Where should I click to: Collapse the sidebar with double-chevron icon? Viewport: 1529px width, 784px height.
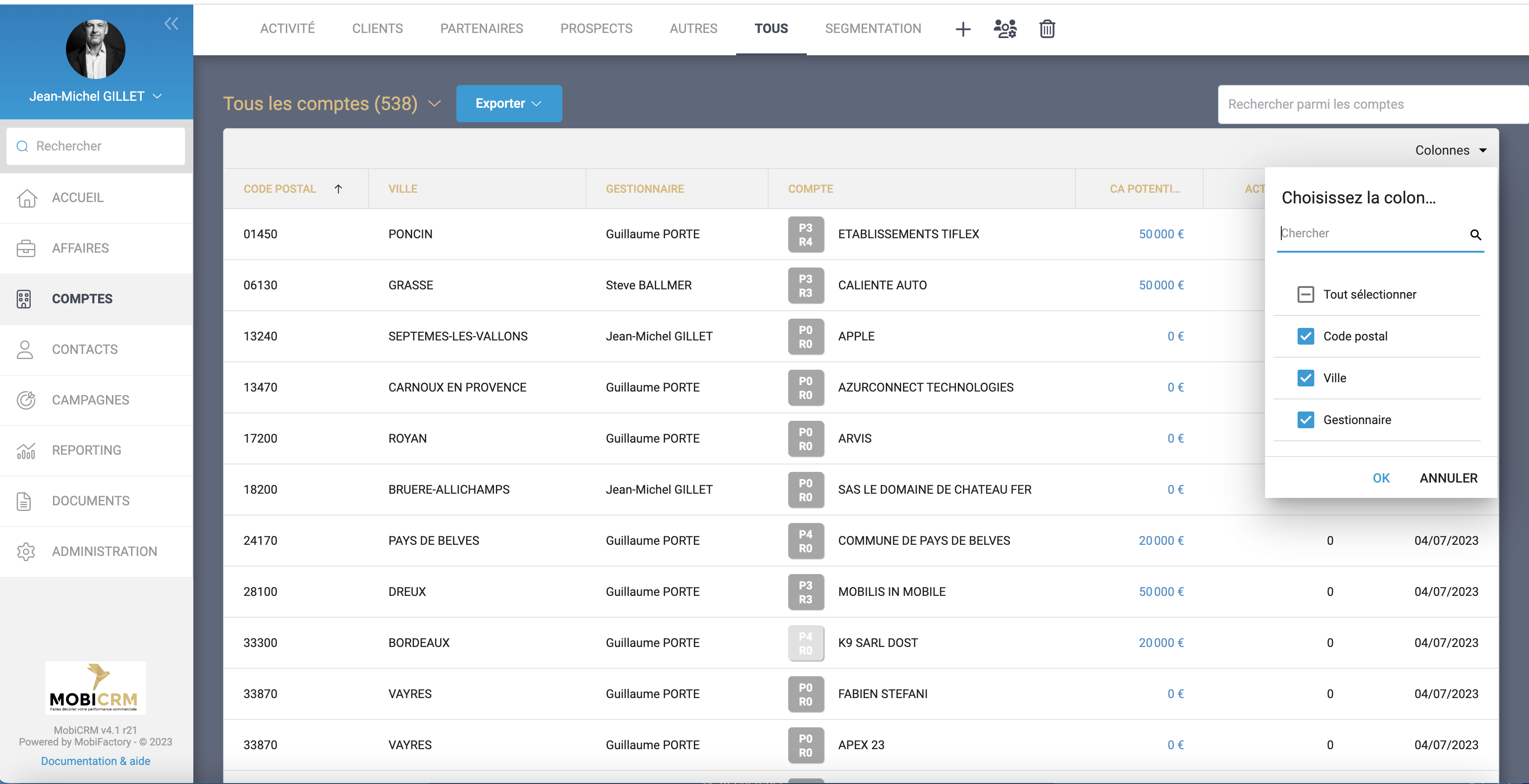(x=171, y=24)
